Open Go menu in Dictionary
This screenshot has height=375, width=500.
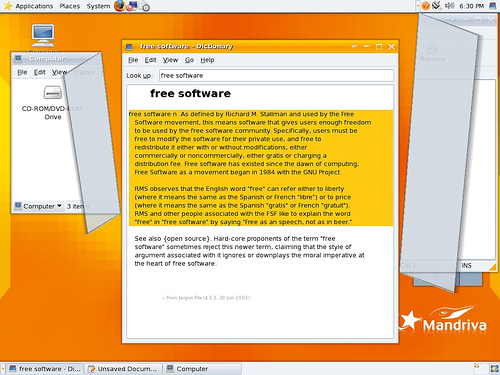[x=189, y=60]
